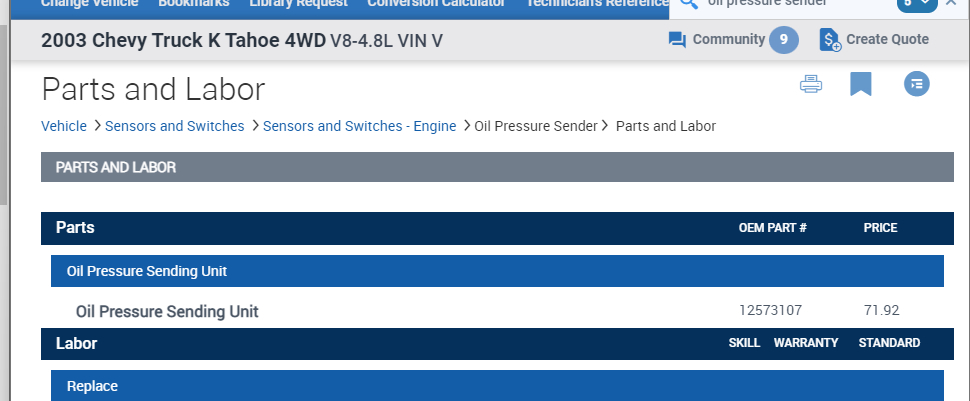The width and height of the screenshot is (970, 401).
Task: Open the Conversion Calculator menu item
Action: [435, 3]
